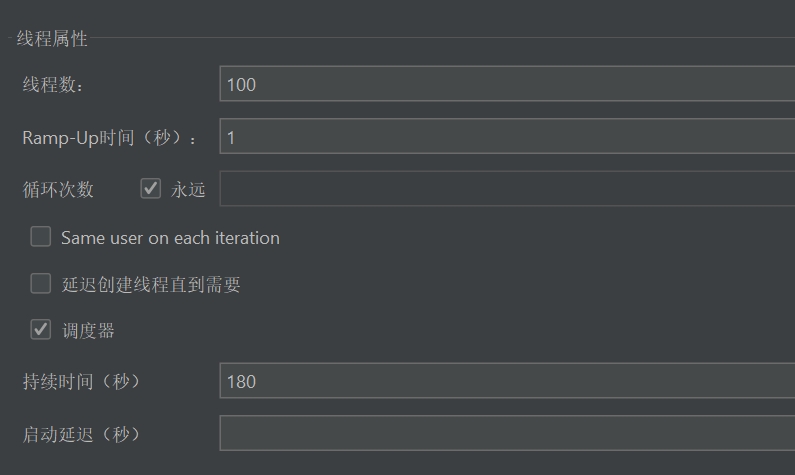This screenshot has height=475, width=795.
Task: Click the empty 循环次数 input field
Action: (507, 189)
